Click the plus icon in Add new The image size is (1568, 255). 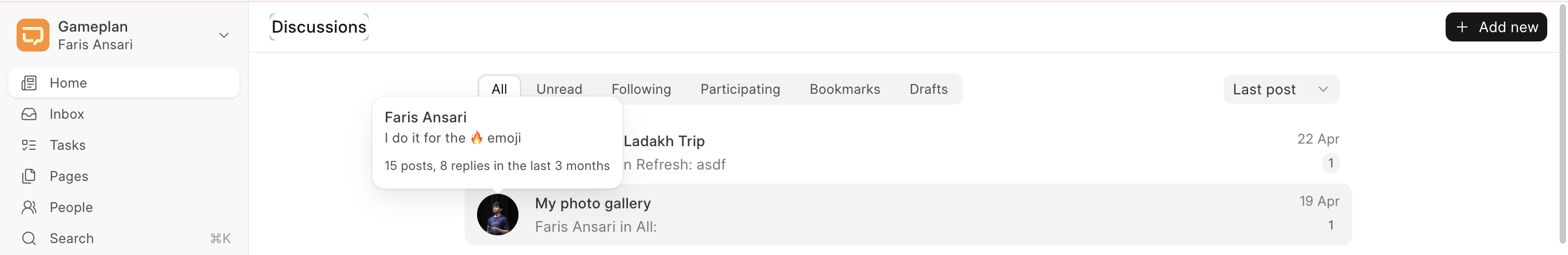point(1462,27)
